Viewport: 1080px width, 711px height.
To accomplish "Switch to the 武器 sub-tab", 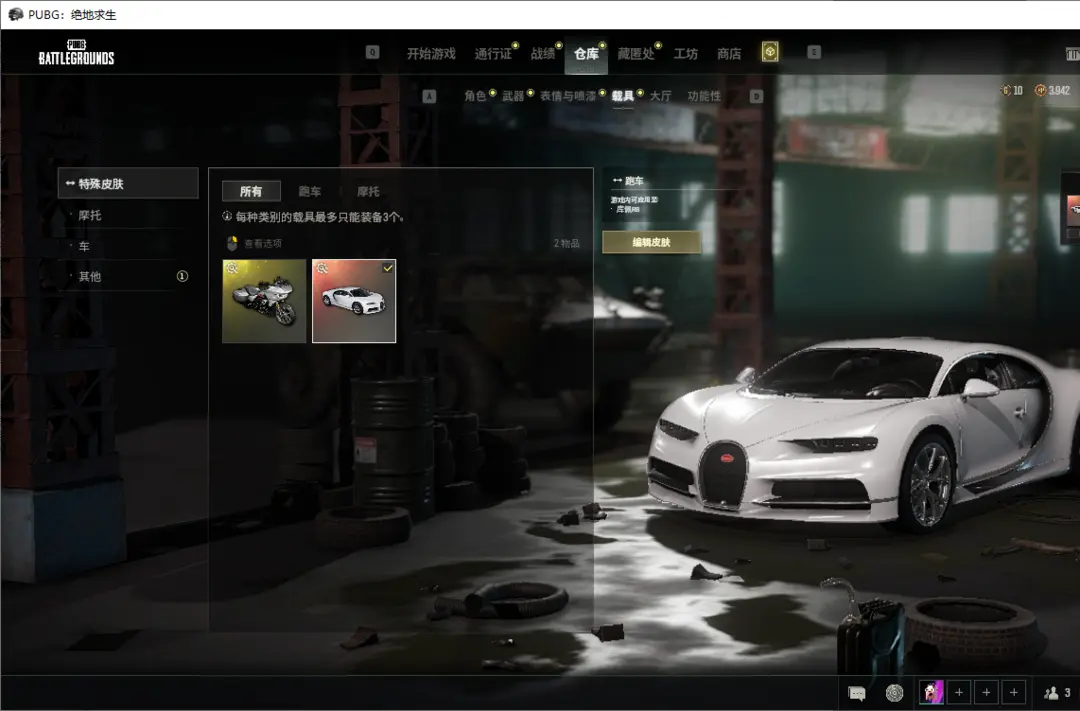I will 513,96.
